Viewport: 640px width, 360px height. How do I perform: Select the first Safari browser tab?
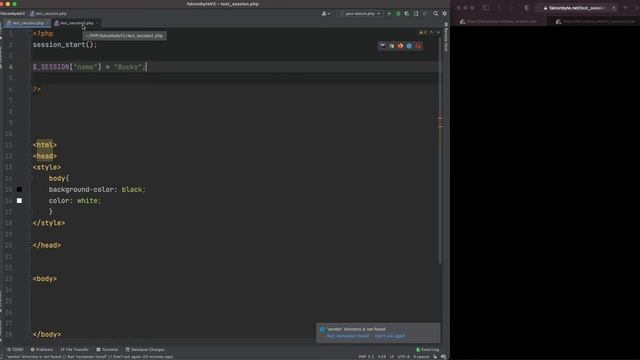pos(498,21)
